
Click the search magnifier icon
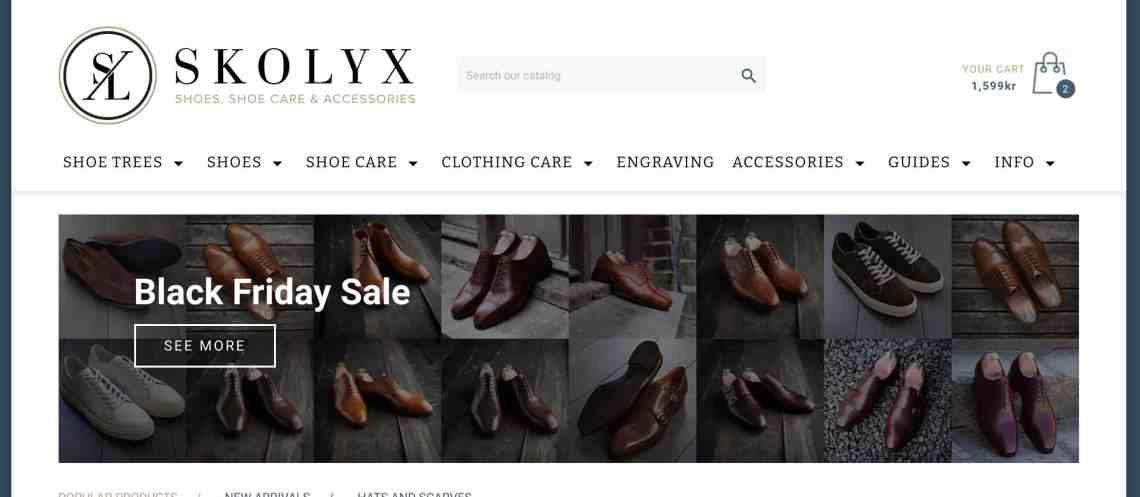(748, 76)
